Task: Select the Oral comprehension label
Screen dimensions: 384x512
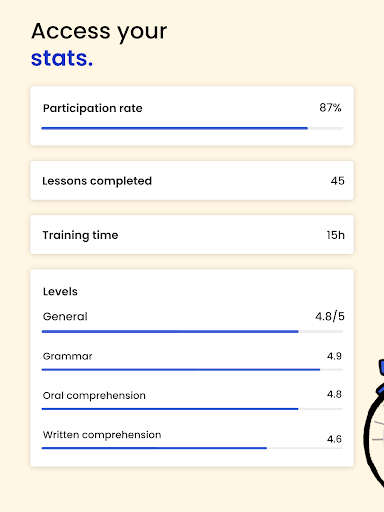Action: 94,396
